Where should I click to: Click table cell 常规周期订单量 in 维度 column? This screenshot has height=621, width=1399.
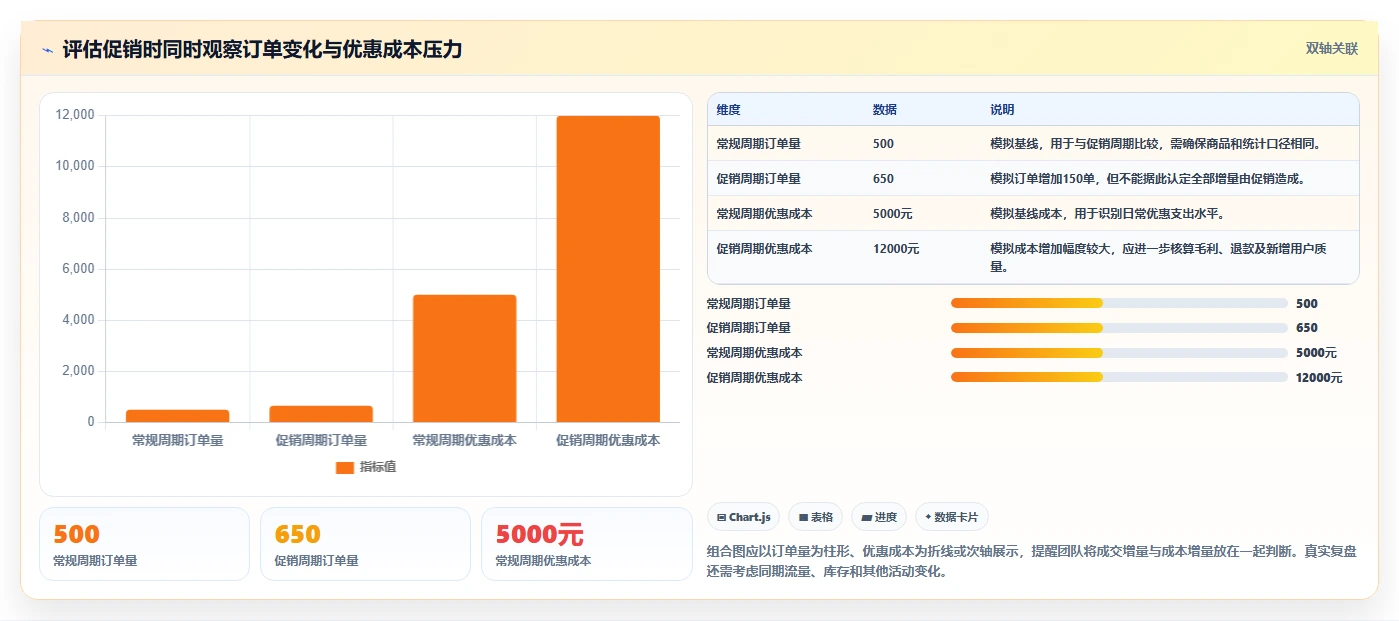point(758,144)
